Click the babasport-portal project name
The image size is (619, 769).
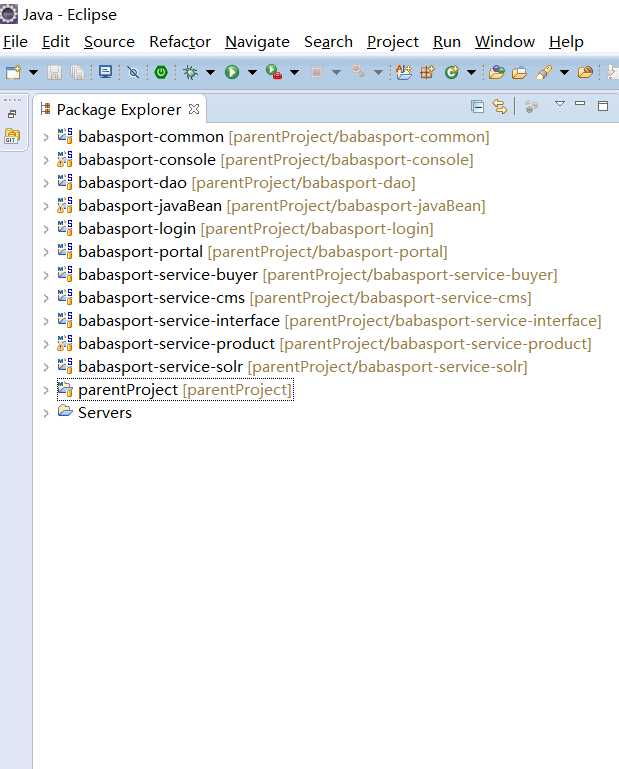coord(140,252)
